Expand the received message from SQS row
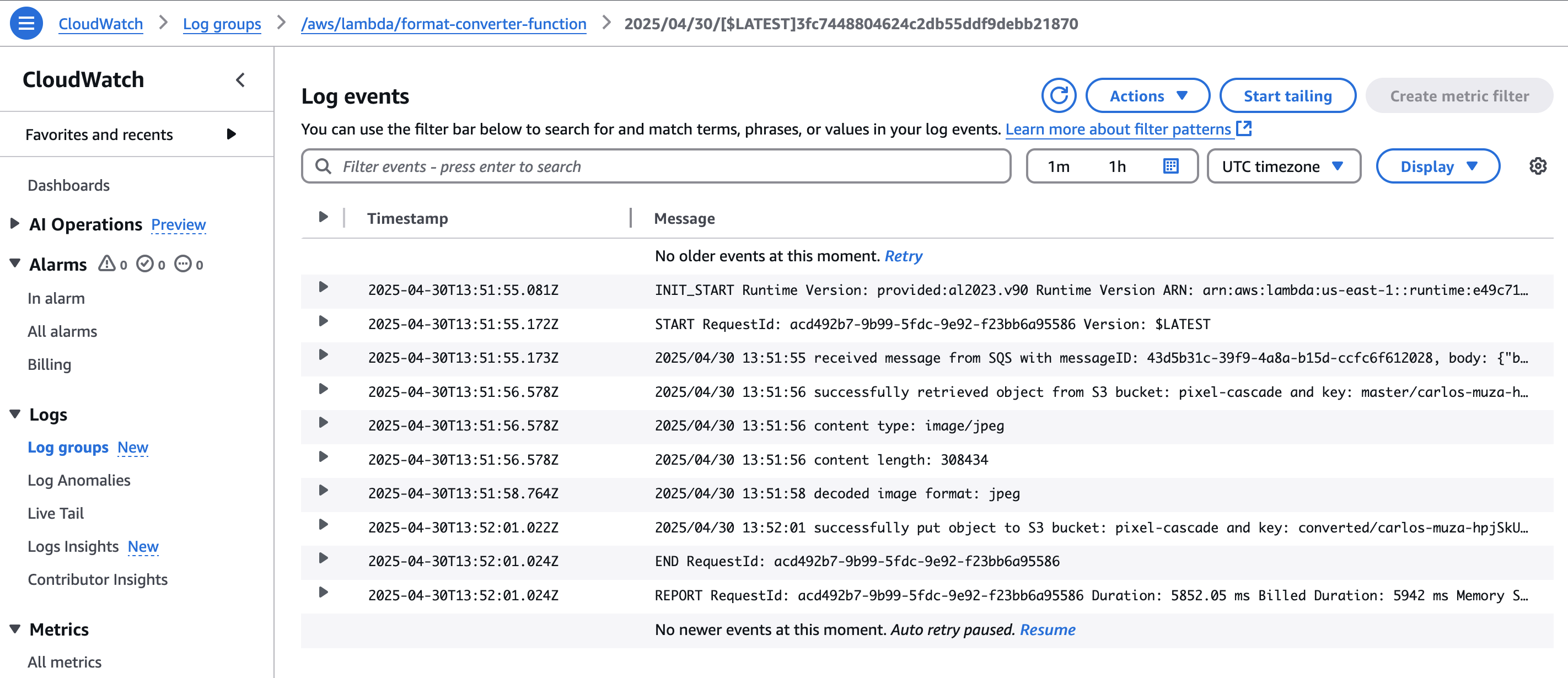 (323, 355)
